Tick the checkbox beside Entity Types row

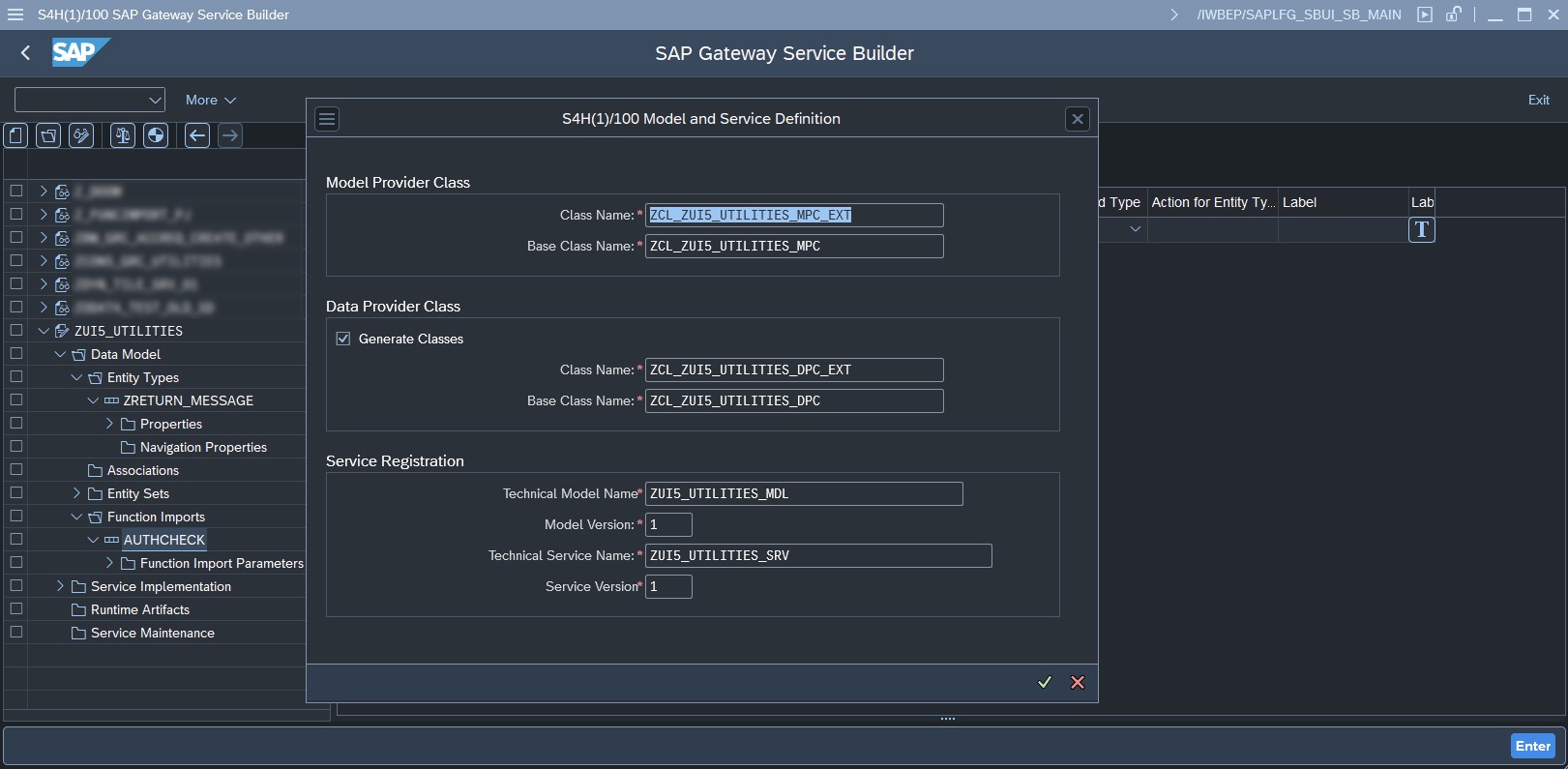click(x=15, y=376)
